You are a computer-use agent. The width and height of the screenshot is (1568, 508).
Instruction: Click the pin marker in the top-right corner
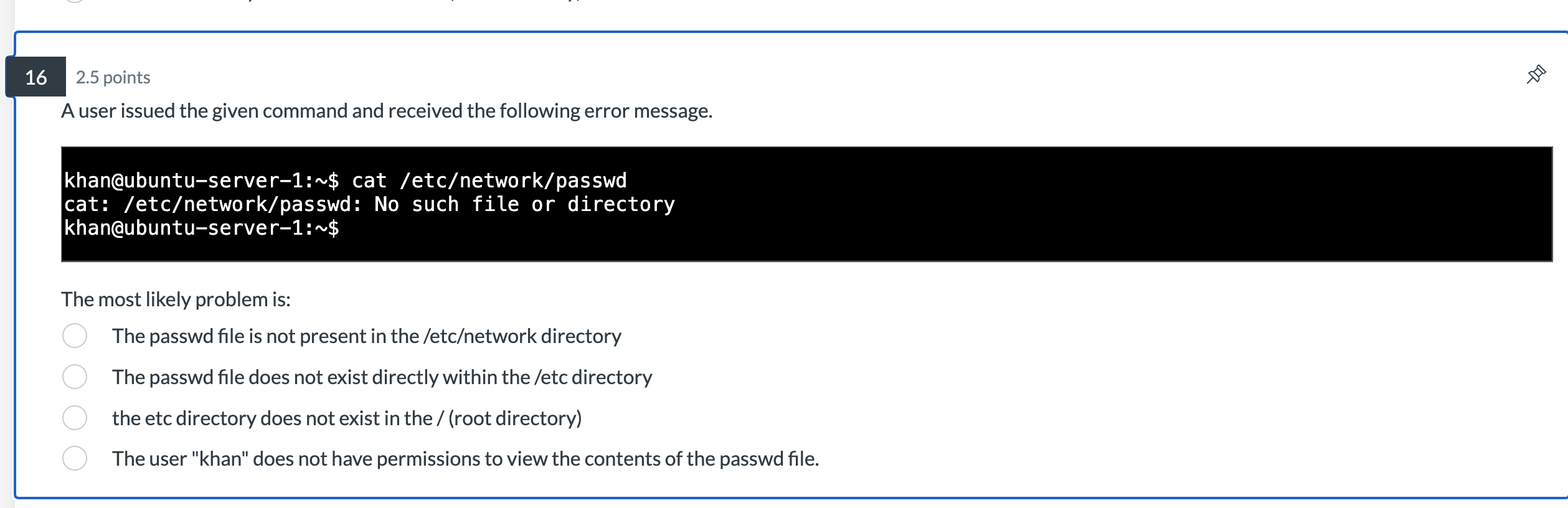(x=1536, y=73)
